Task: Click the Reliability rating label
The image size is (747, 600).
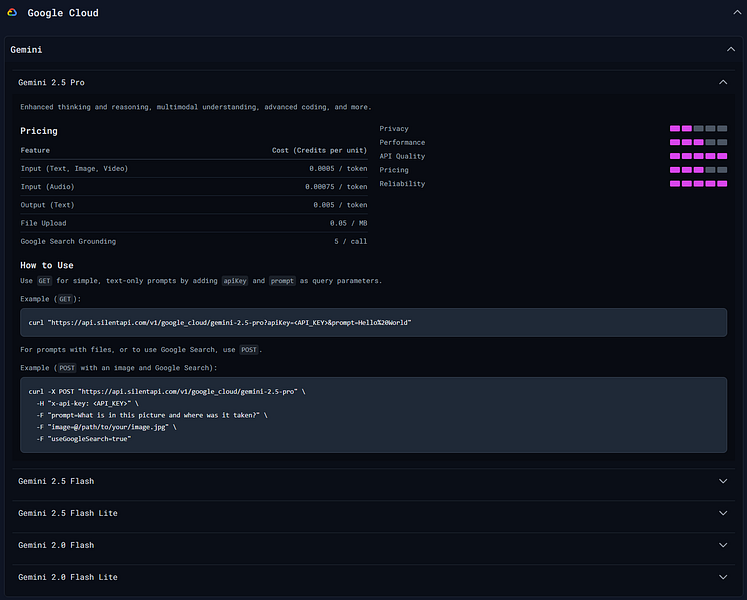Action: pyautogui.click(x=402, y=184)
